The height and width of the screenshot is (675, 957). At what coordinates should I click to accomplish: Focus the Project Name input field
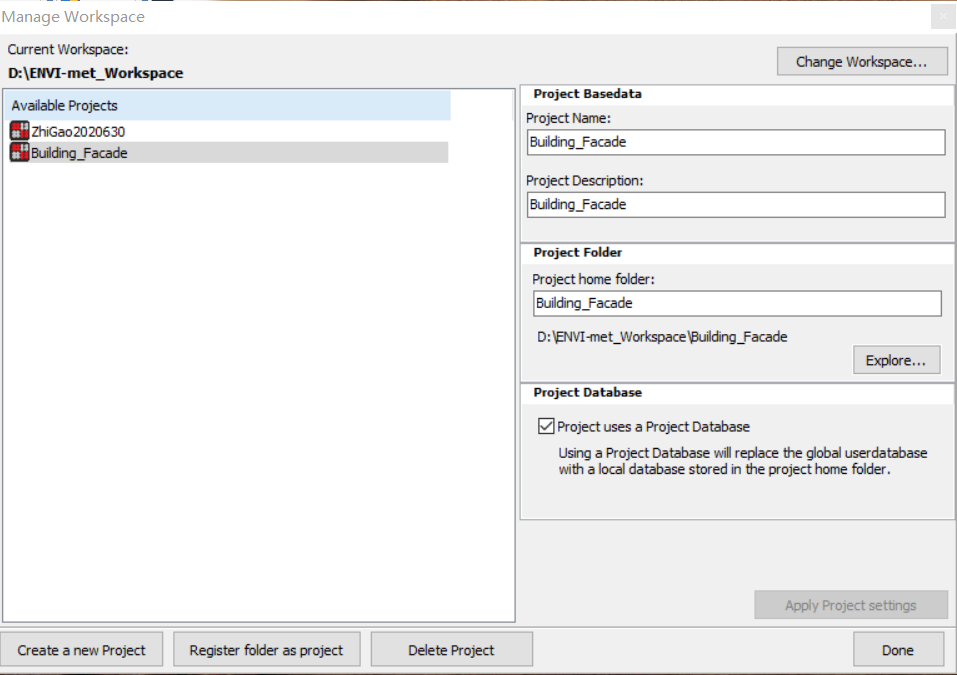tap(736, 142)
